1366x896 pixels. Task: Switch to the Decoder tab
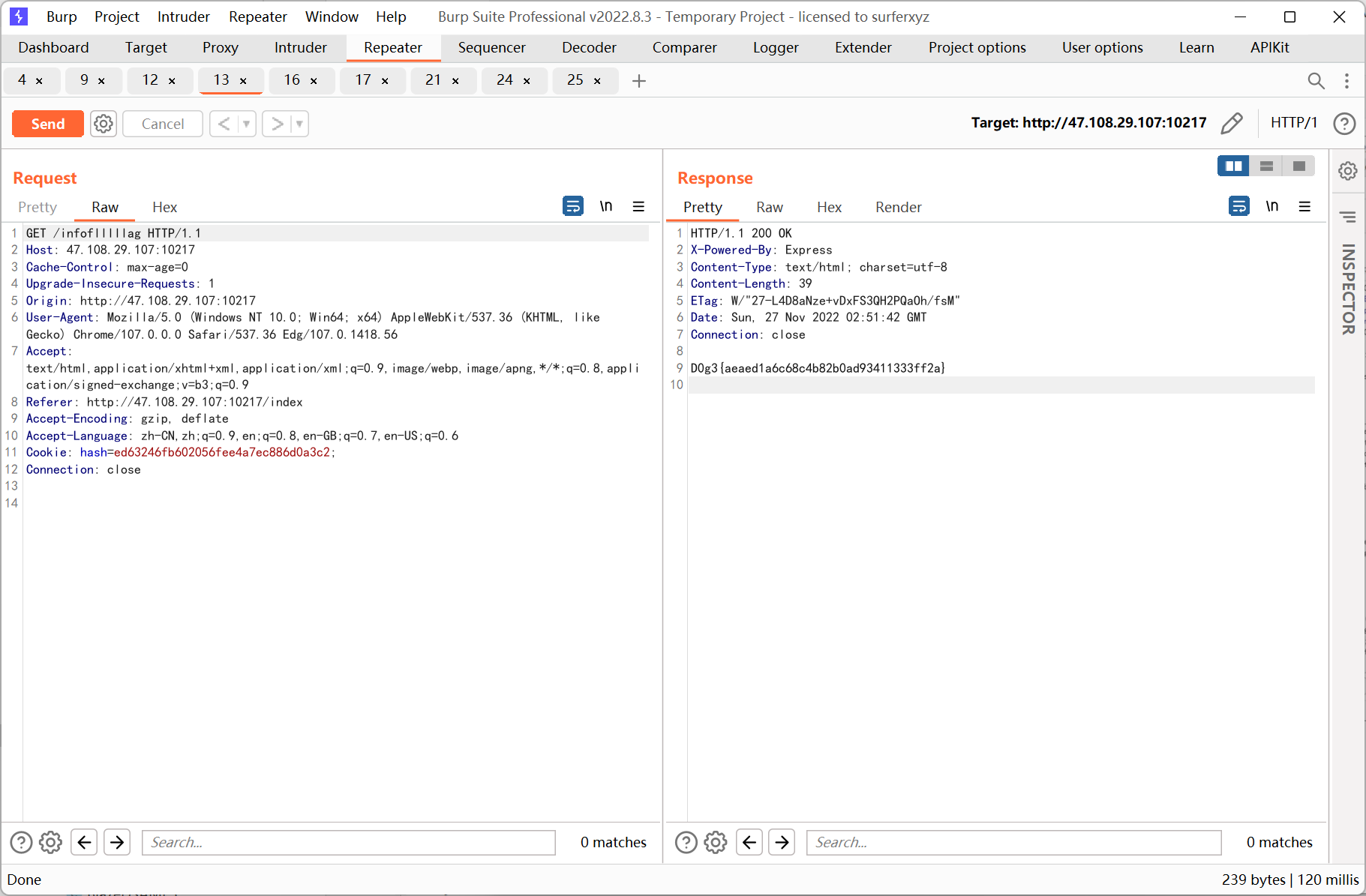(x=589, y=47)
